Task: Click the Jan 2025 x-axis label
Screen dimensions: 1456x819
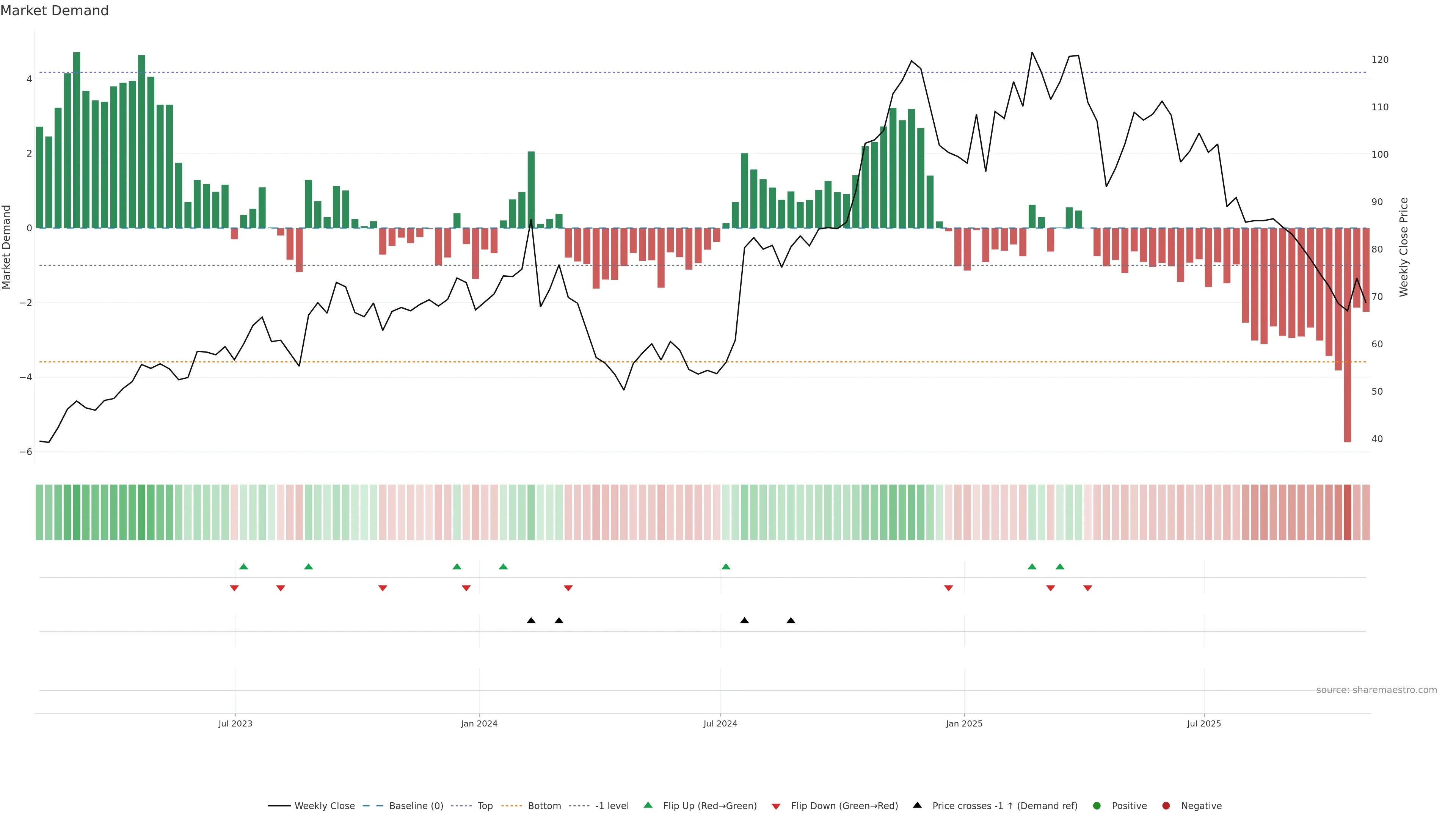Action: (964, 723)
